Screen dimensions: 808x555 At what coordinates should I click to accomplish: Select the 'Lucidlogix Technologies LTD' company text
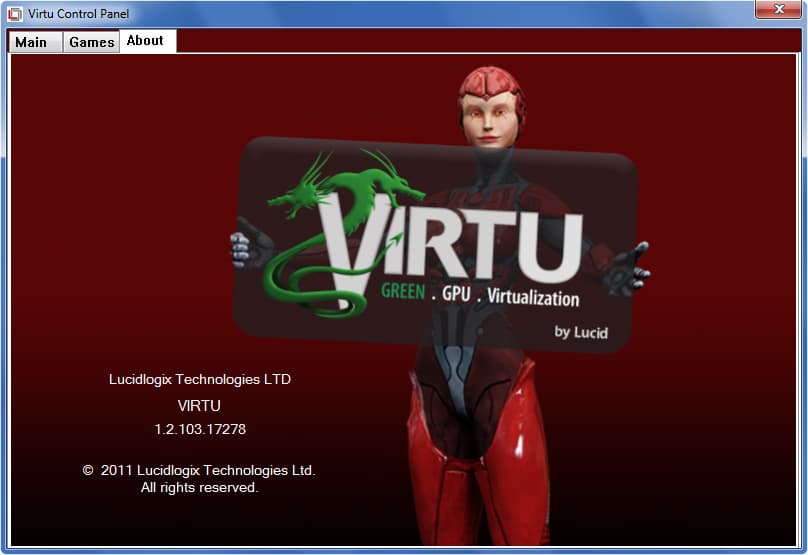(x=199, y=379)
